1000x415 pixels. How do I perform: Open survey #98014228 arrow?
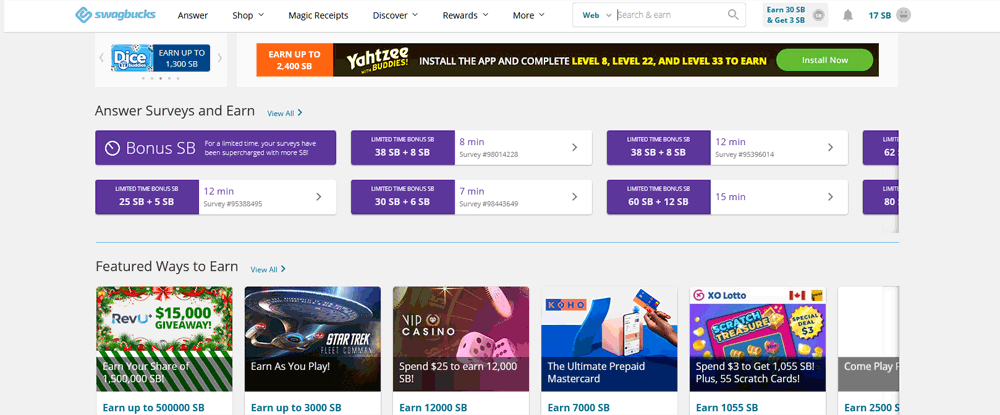coord(574,147)
